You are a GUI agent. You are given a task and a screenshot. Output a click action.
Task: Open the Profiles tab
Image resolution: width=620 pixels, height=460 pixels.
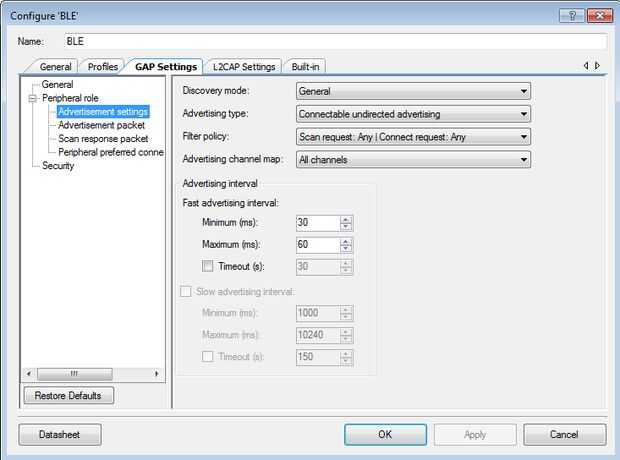pyautogui.click(x=103, y=67)
